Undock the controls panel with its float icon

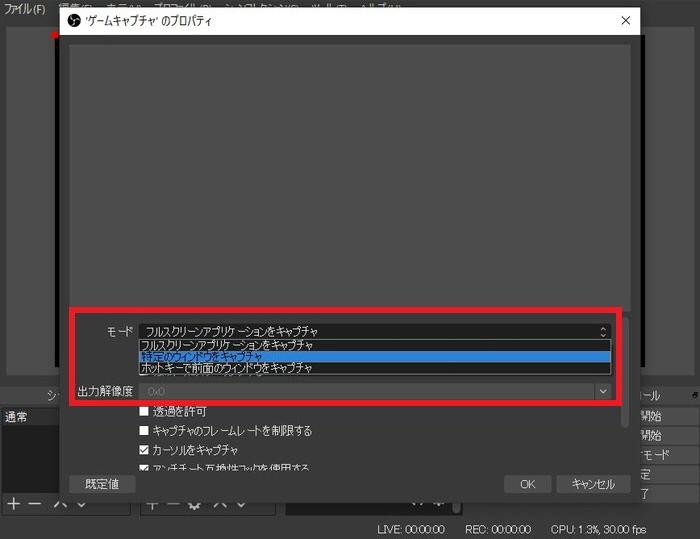695,395
